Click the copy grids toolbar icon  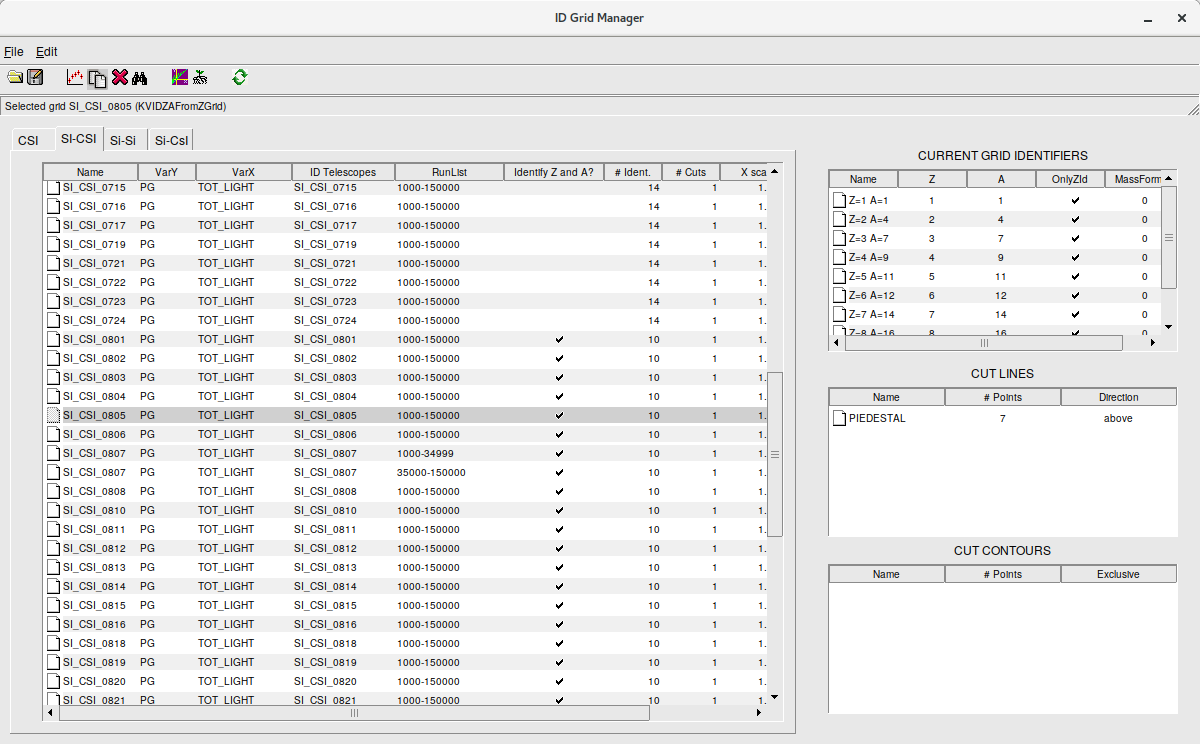point(97,78)
